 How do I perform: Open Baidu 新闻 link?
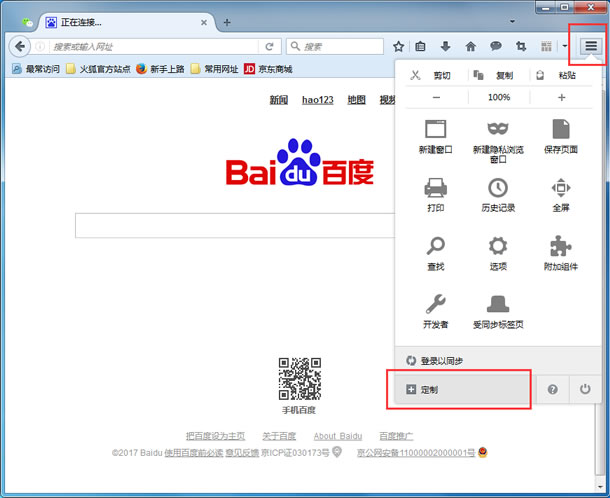(279, 100)
